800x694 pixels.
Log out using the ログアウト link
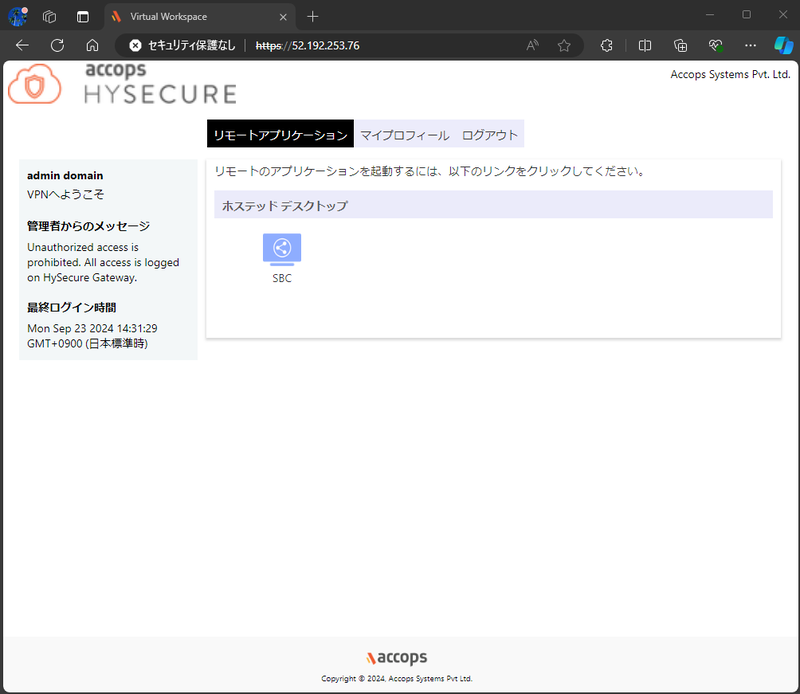pyautogui.click(x=489, y=133)
